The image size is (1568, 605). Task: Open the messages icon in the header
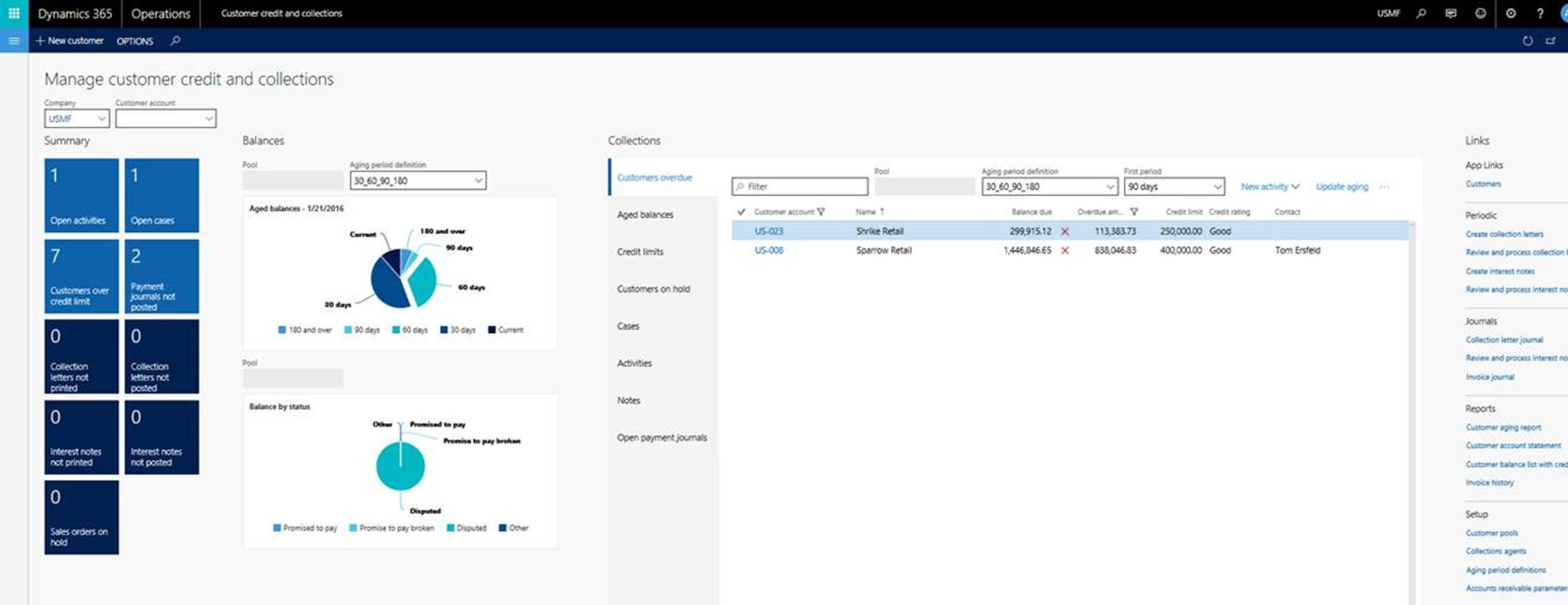1451,13
